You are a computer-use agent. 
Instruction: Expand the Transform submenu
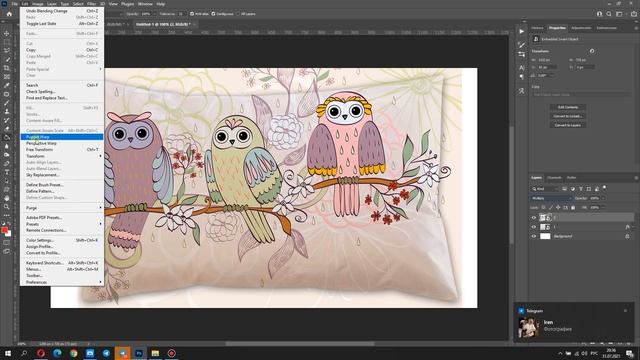pyautogui.click(x=62, y=156)
